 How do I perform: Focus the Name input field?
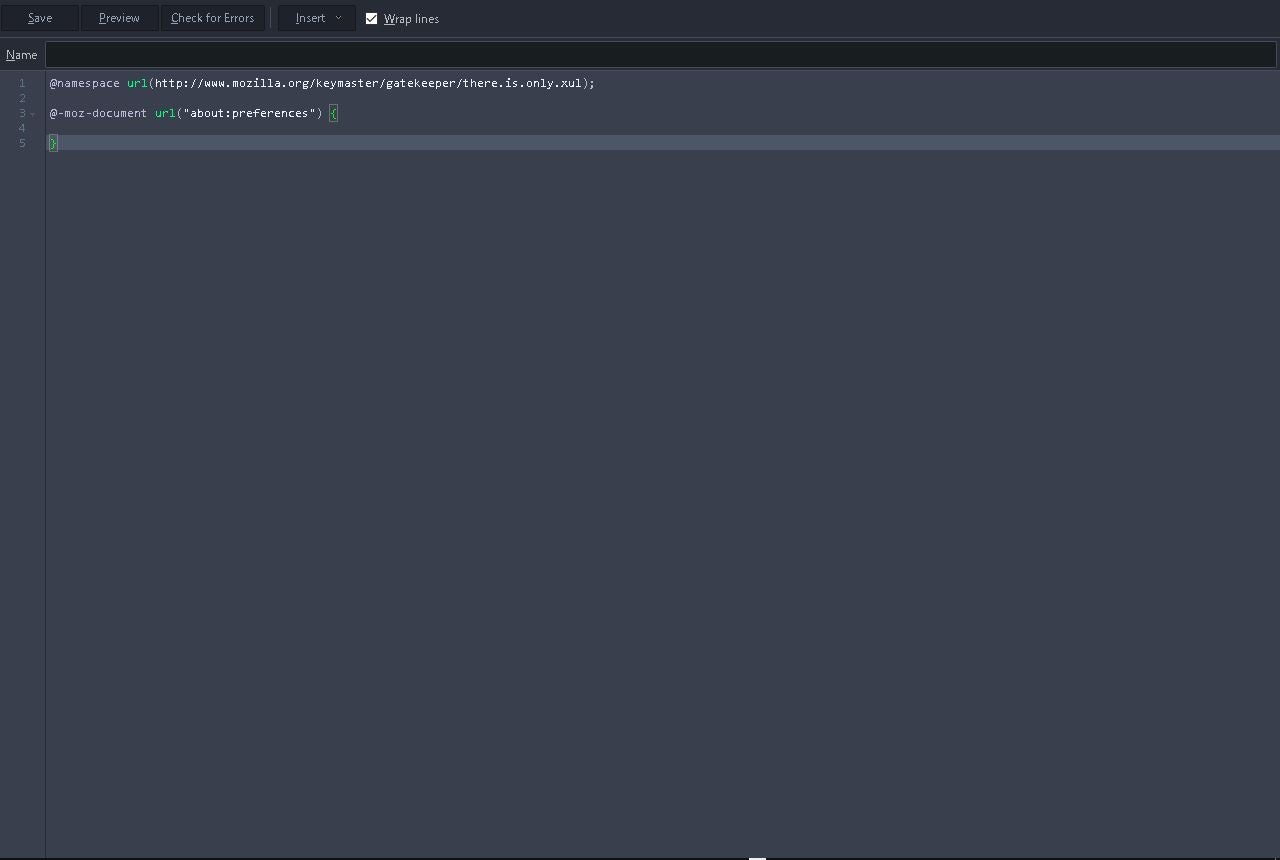tap(661, 55)
